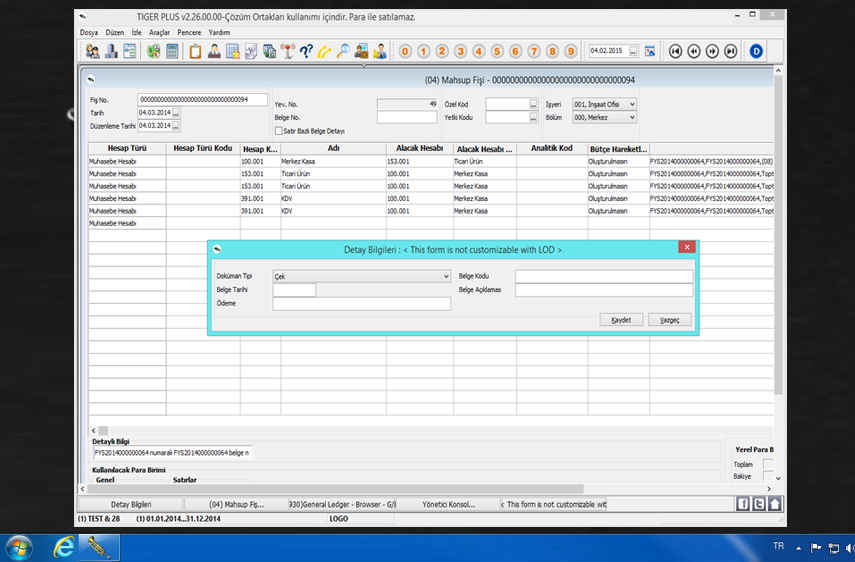
Task: Go to last record navigation icon
Action: point(731,51)
